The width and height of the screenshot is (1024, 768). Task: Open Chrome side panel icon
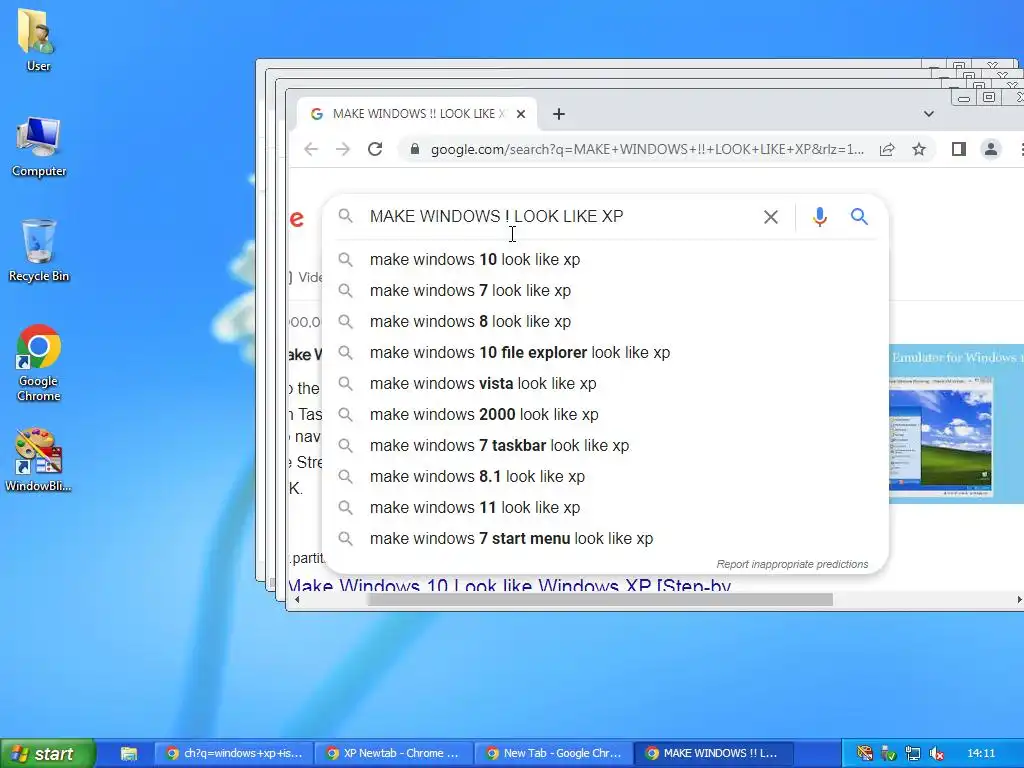click(x=959, y=150)
